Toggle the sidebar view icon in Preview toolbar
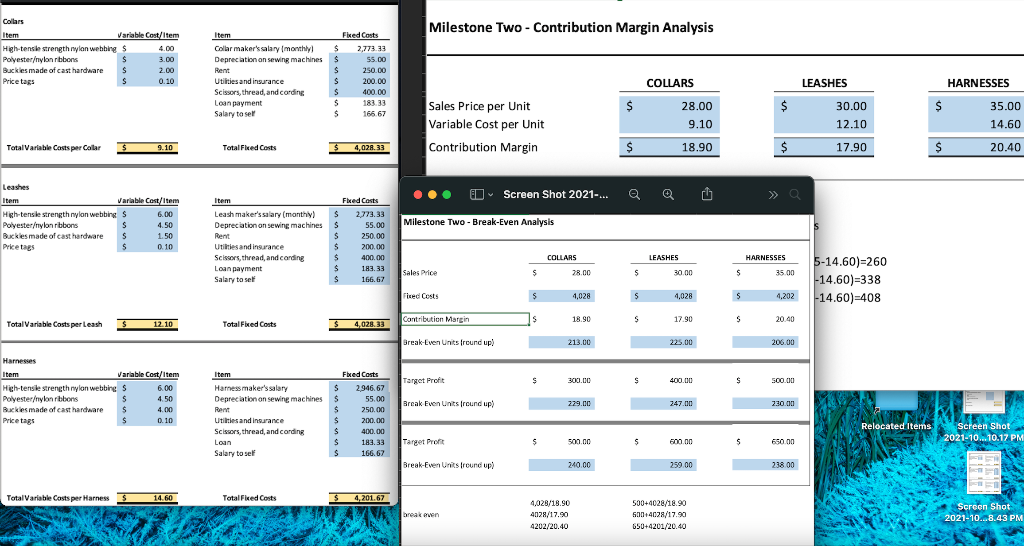 [477, 195]
